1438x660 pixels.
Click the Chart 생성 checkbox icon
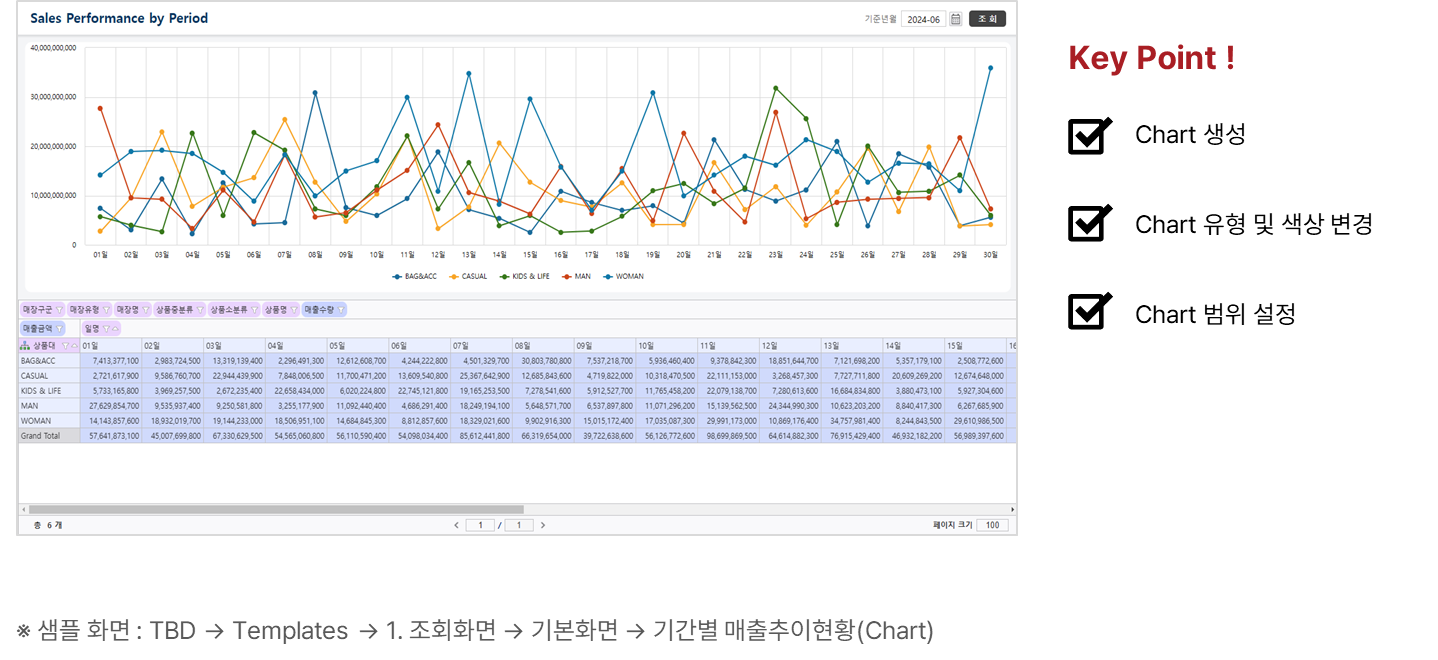1090,135
